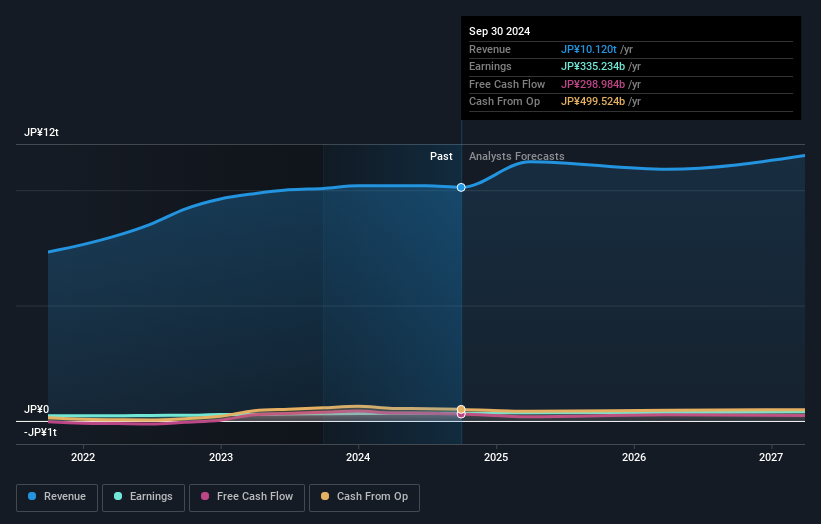Click the teal Earnings legend dot

point(118,496)
